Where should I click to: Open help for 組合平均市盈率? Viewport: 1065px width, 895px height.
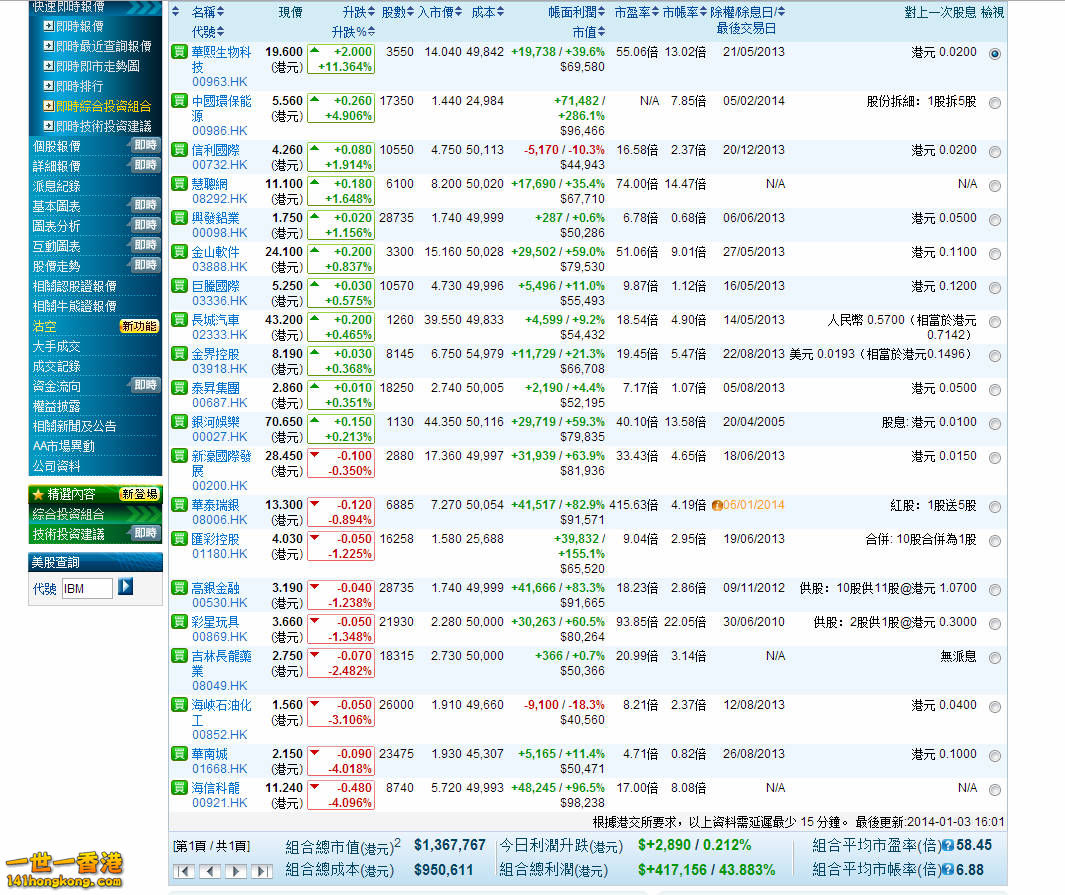point(948,845)
